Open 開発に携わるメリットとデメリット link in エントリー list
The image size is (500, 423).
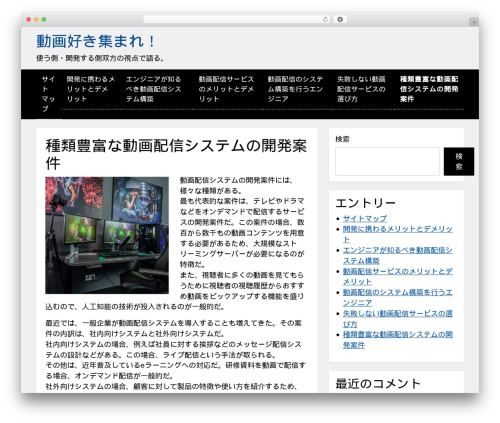tap(398, 234)
